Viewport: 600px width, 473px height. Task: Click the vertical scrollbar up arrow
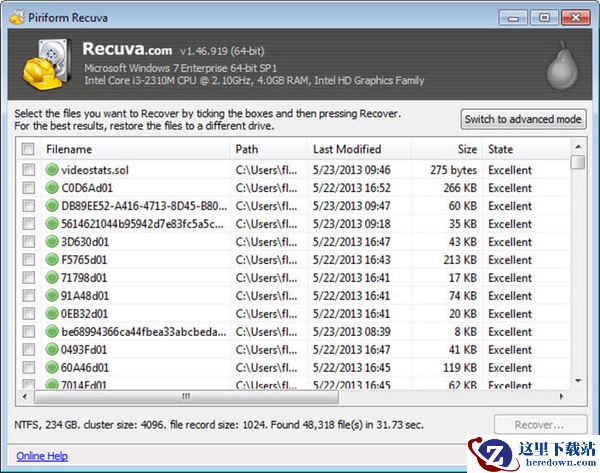tap(578, 147)
